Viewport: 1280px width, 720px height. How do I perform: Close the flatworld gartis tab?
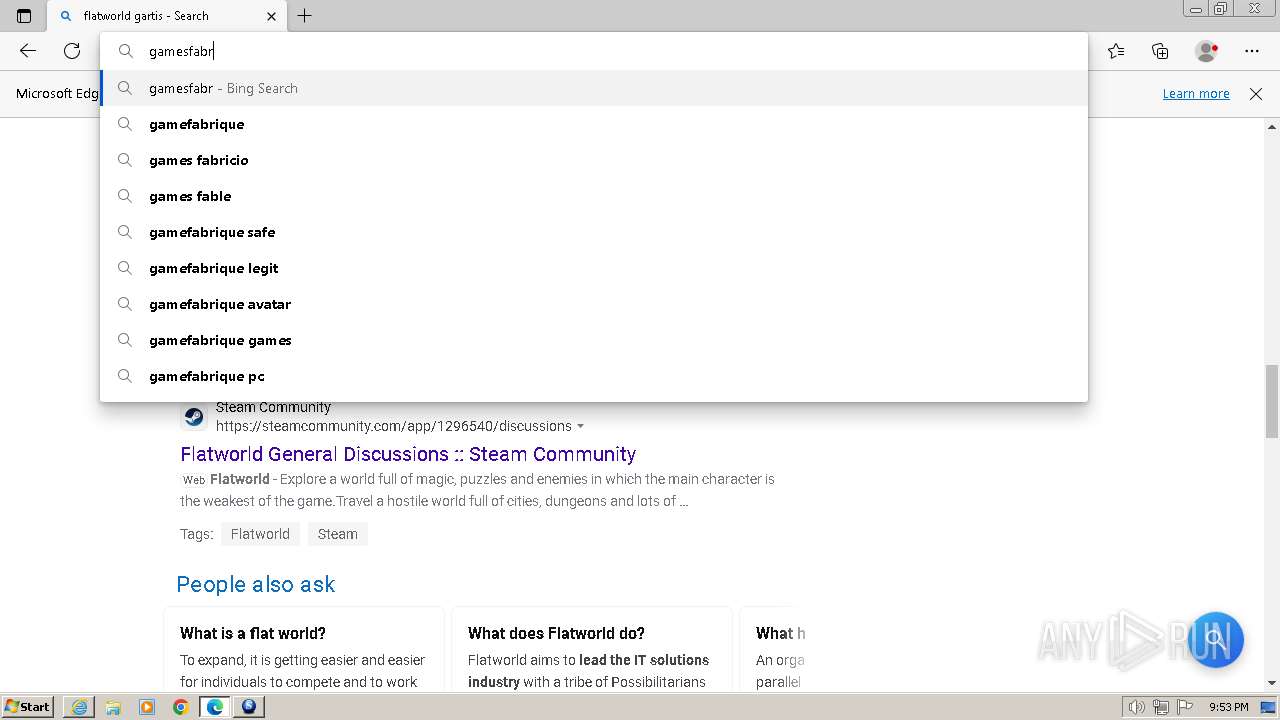(271, 16)
